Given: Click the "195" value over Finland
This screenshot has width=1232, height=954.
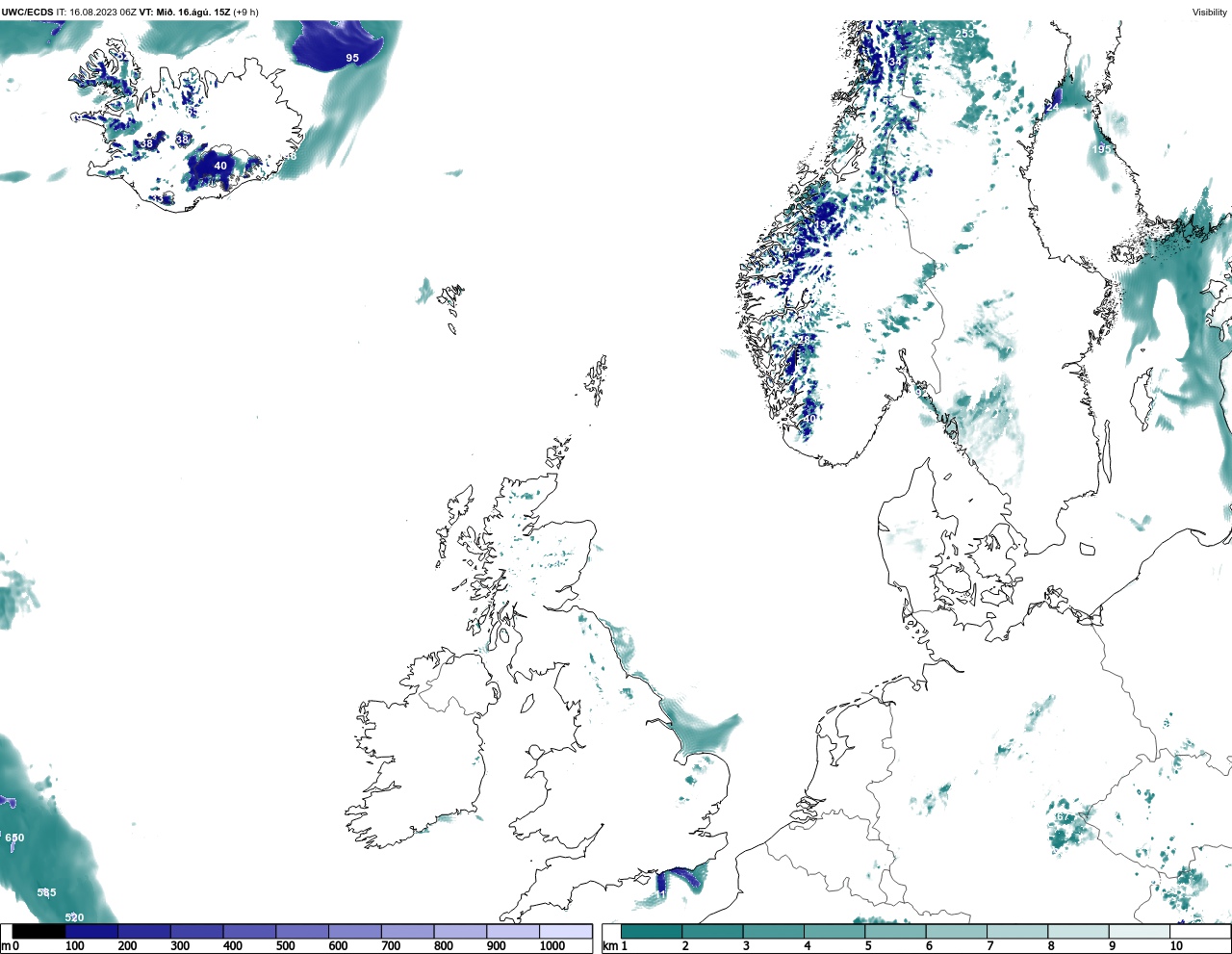Looking at the screenshot, I should [1101, 149].
